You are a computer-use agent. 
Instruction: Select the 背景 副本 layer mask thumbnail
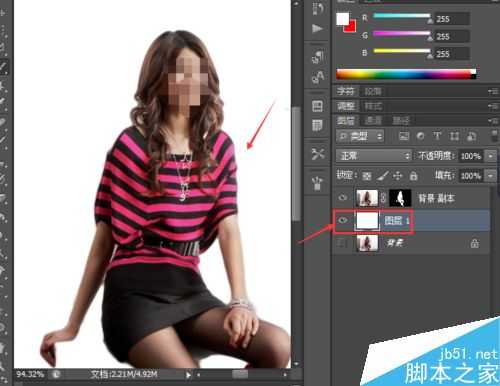pos(400,198)
